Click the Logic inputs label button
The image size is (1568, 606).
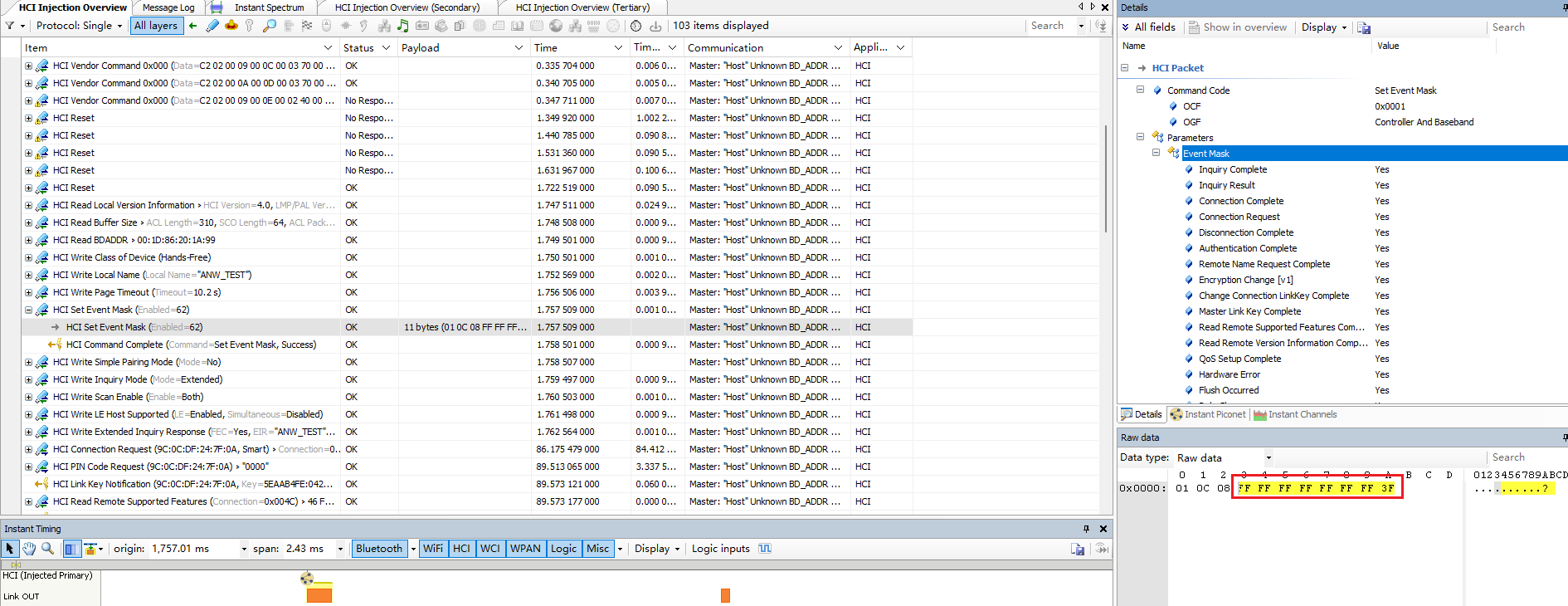pyautogui.click(x=720, y=549)
